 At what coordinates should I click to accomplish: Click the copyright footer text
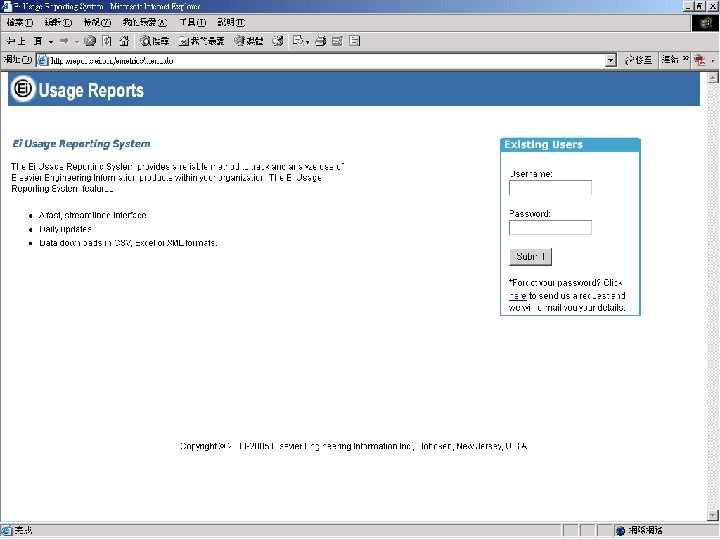354,446
